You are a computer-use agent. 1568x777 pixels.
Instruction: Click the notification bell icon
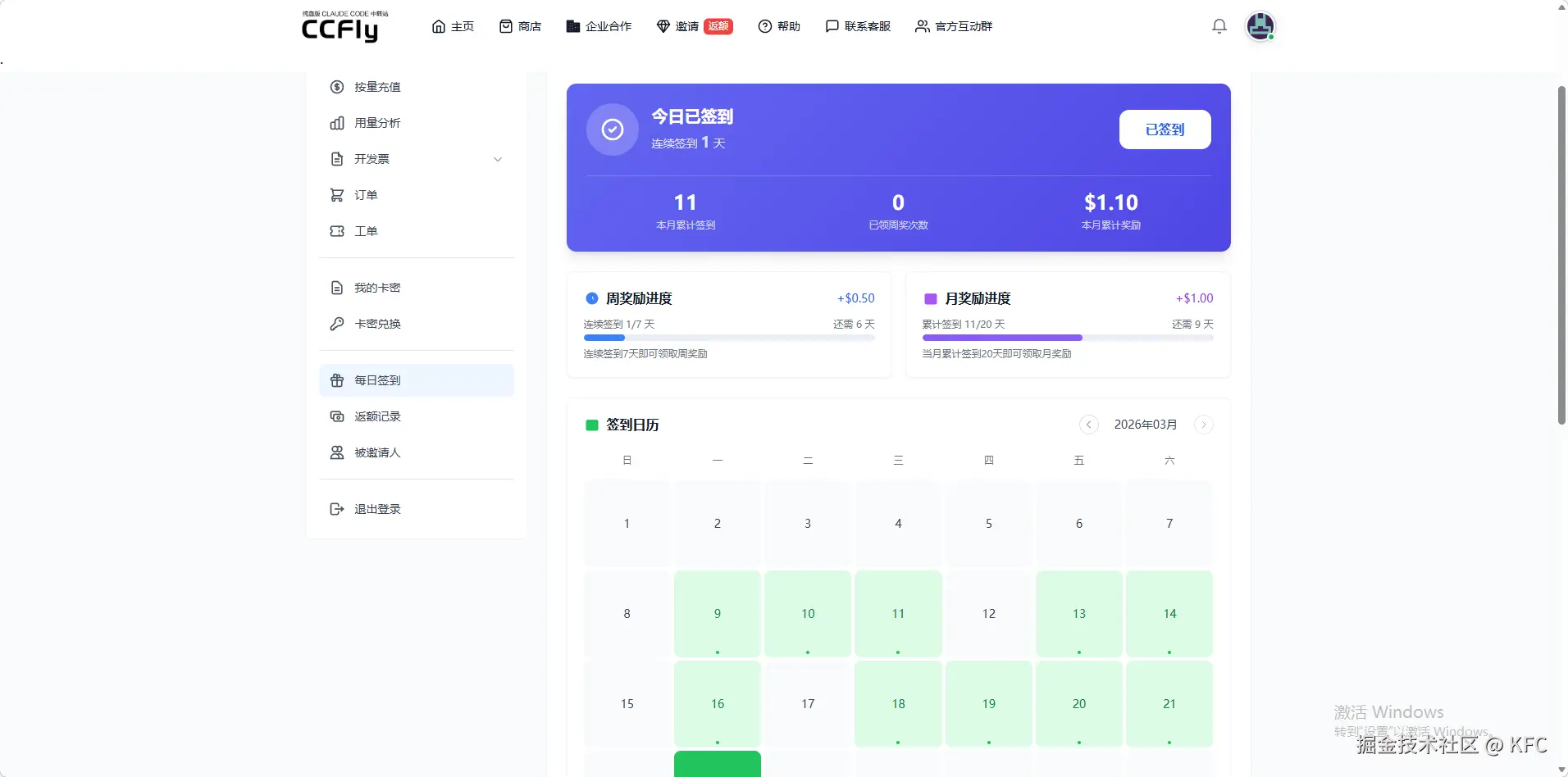1219,26
